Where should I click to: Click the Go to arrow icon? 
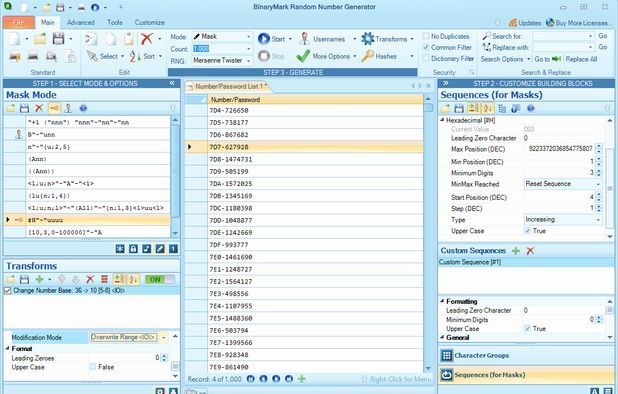pyautogui.click(x=556, y=59)
